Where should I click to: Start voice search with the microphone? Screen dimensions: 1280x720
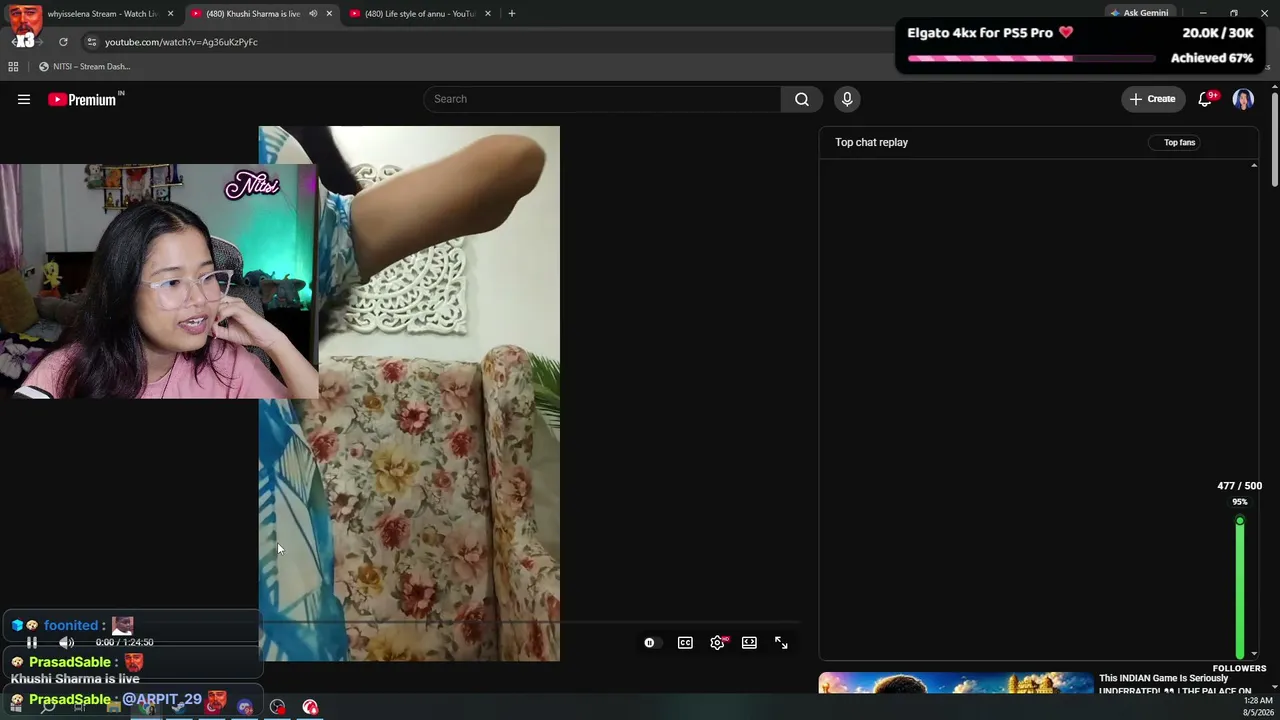[847, 99]
